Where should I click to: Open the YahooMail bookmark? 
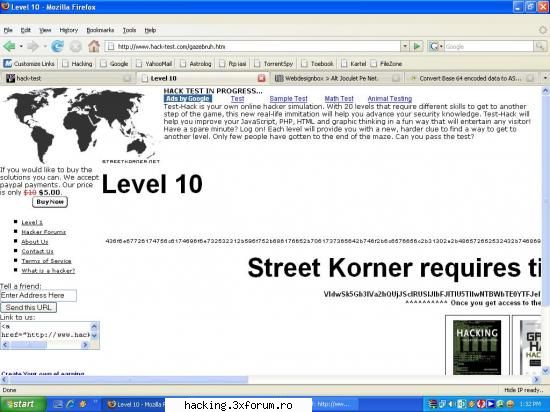(154, 64)
